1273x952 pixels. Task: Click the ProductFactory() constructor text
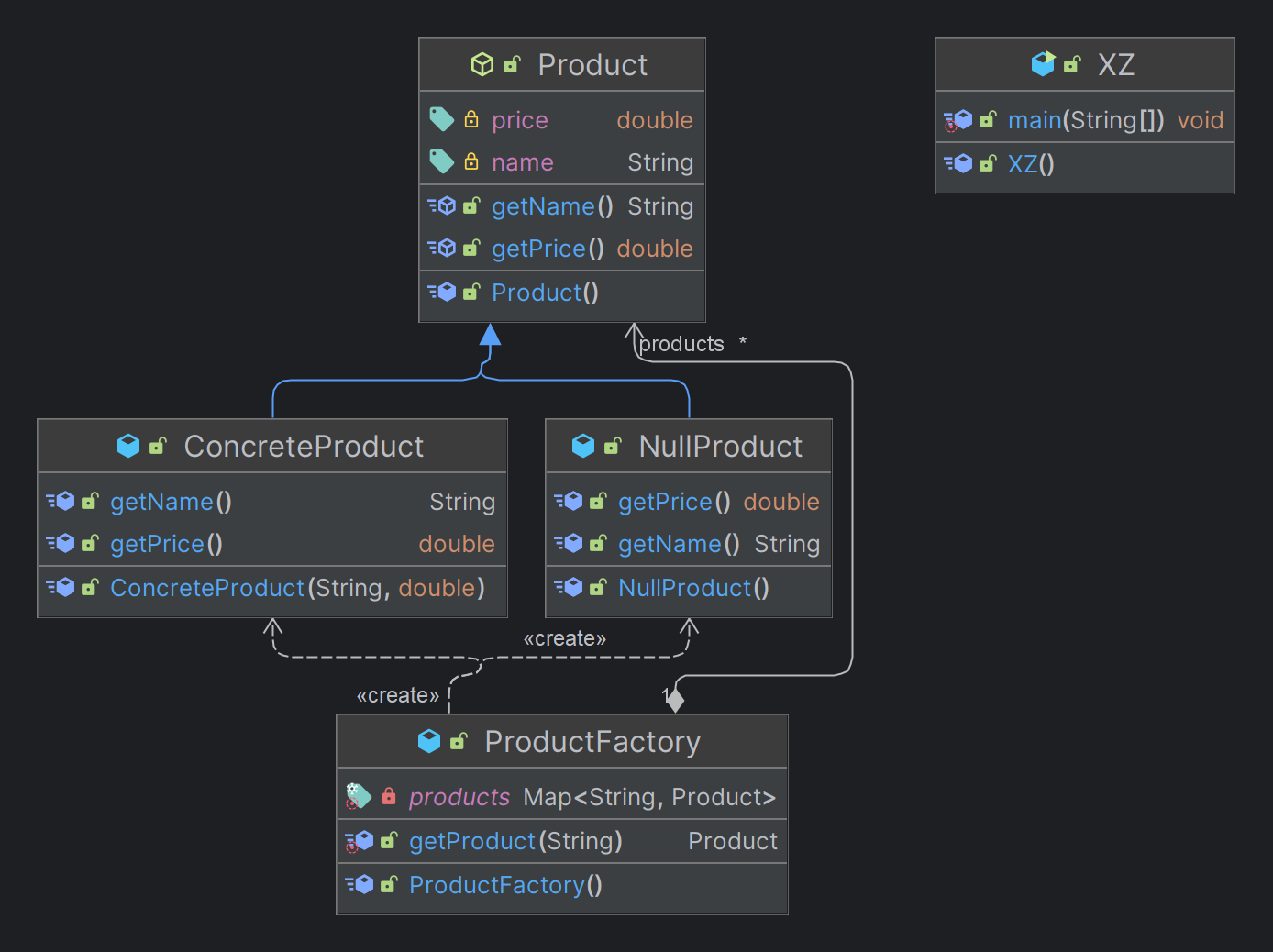[505, 885]
